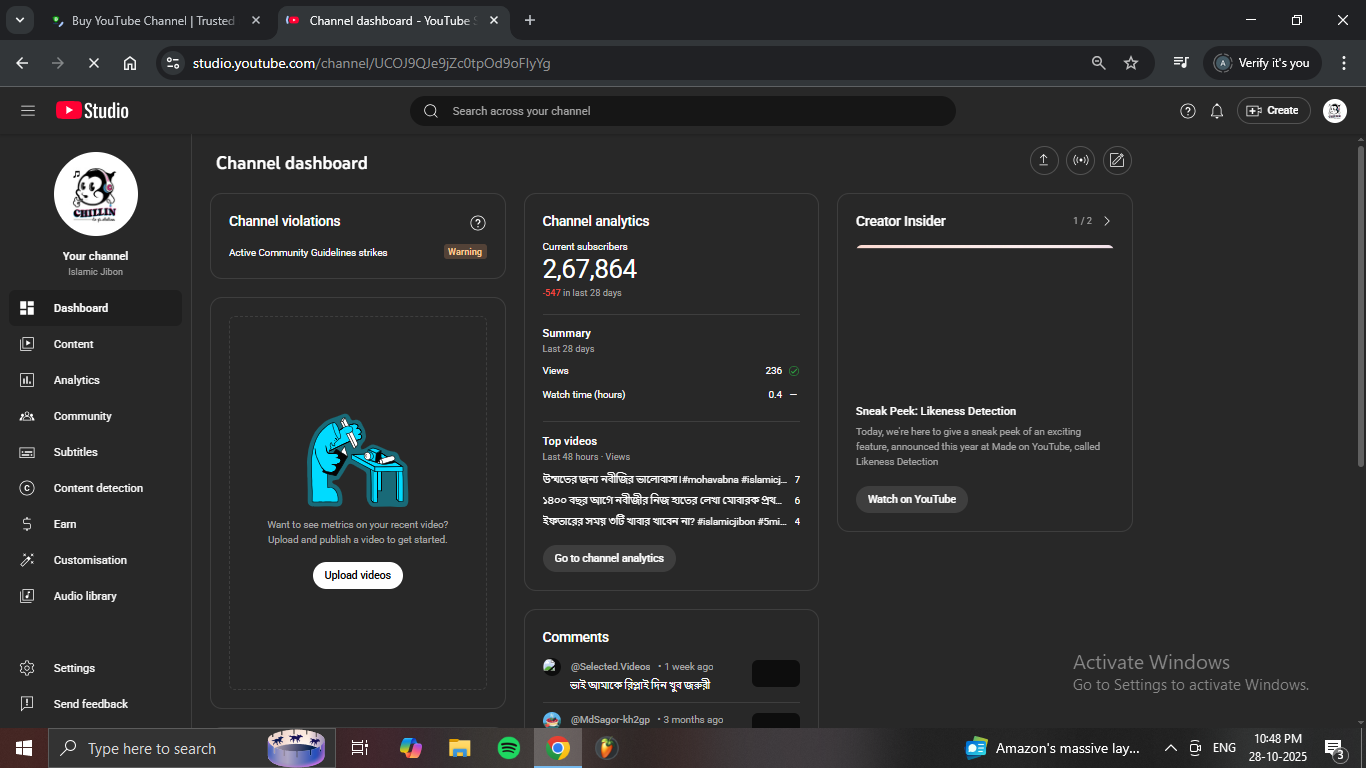The height and width of the screenshot is (768, 1366).
Task: Select Content detection in sidebar
Action: (x=98, y=488)
